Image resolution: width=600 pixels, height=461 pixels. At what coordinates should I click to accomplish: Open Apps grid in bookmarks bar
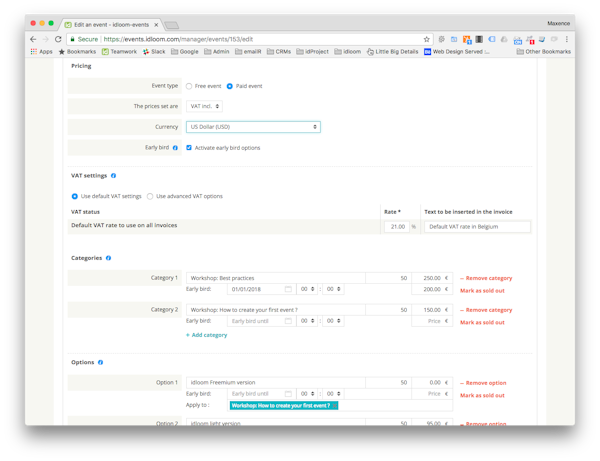coord(41,52)
